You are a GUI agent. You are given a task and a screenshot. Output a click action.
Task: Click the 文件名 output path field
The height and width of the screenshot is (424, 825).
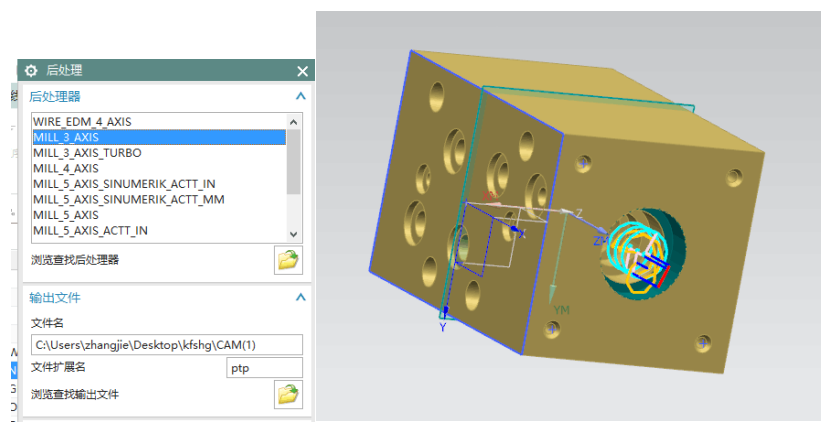point(165,345)
